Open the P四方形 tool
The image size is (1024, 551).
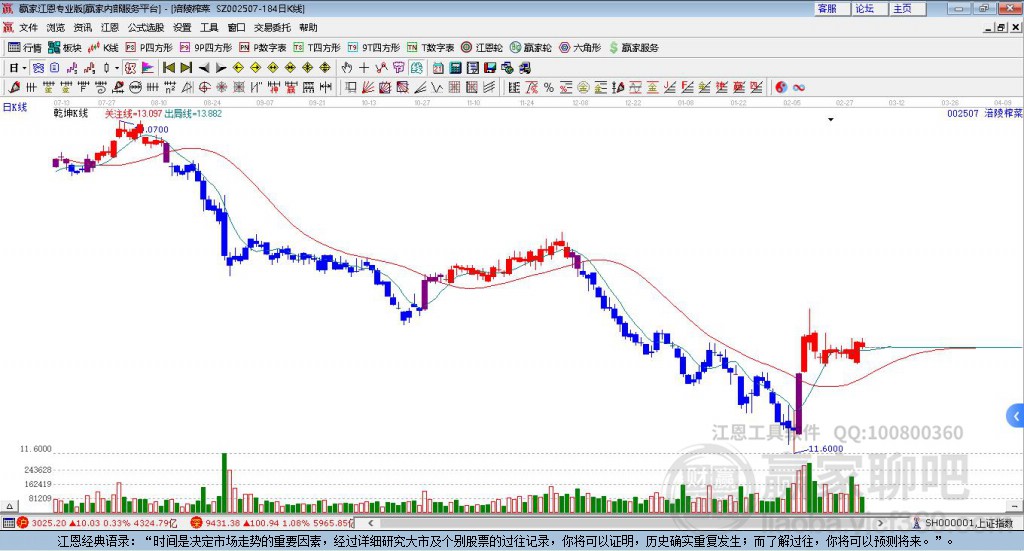click(149, 48)
